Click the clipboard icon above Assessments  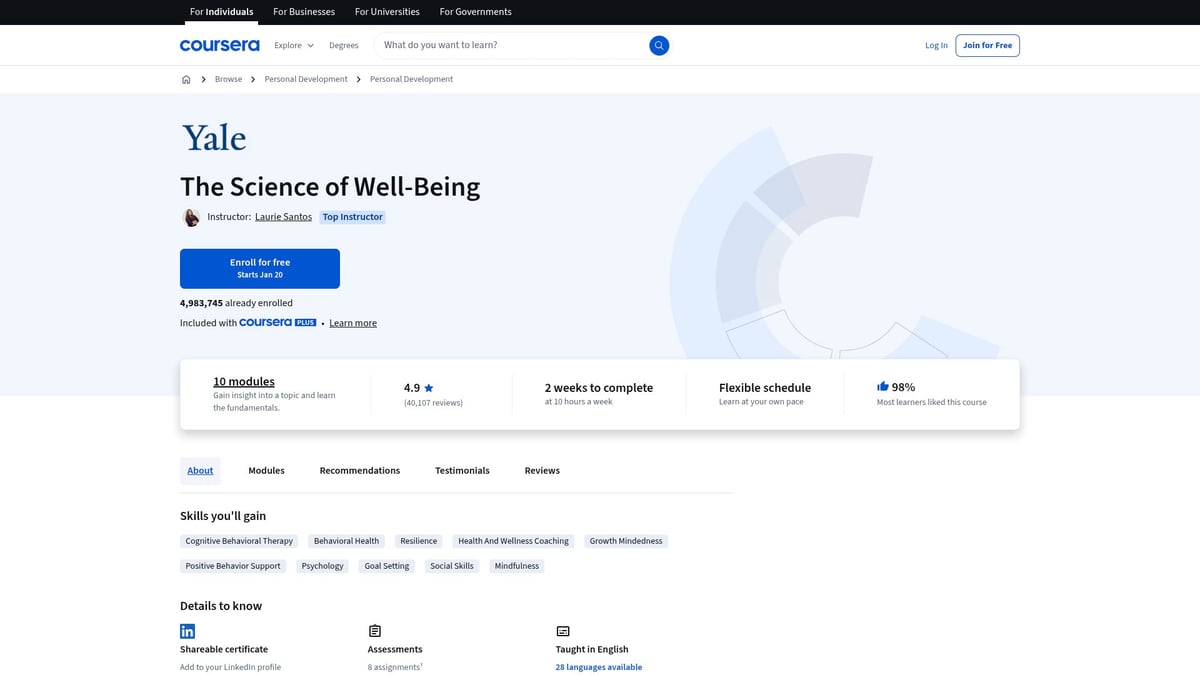point(374,630)
